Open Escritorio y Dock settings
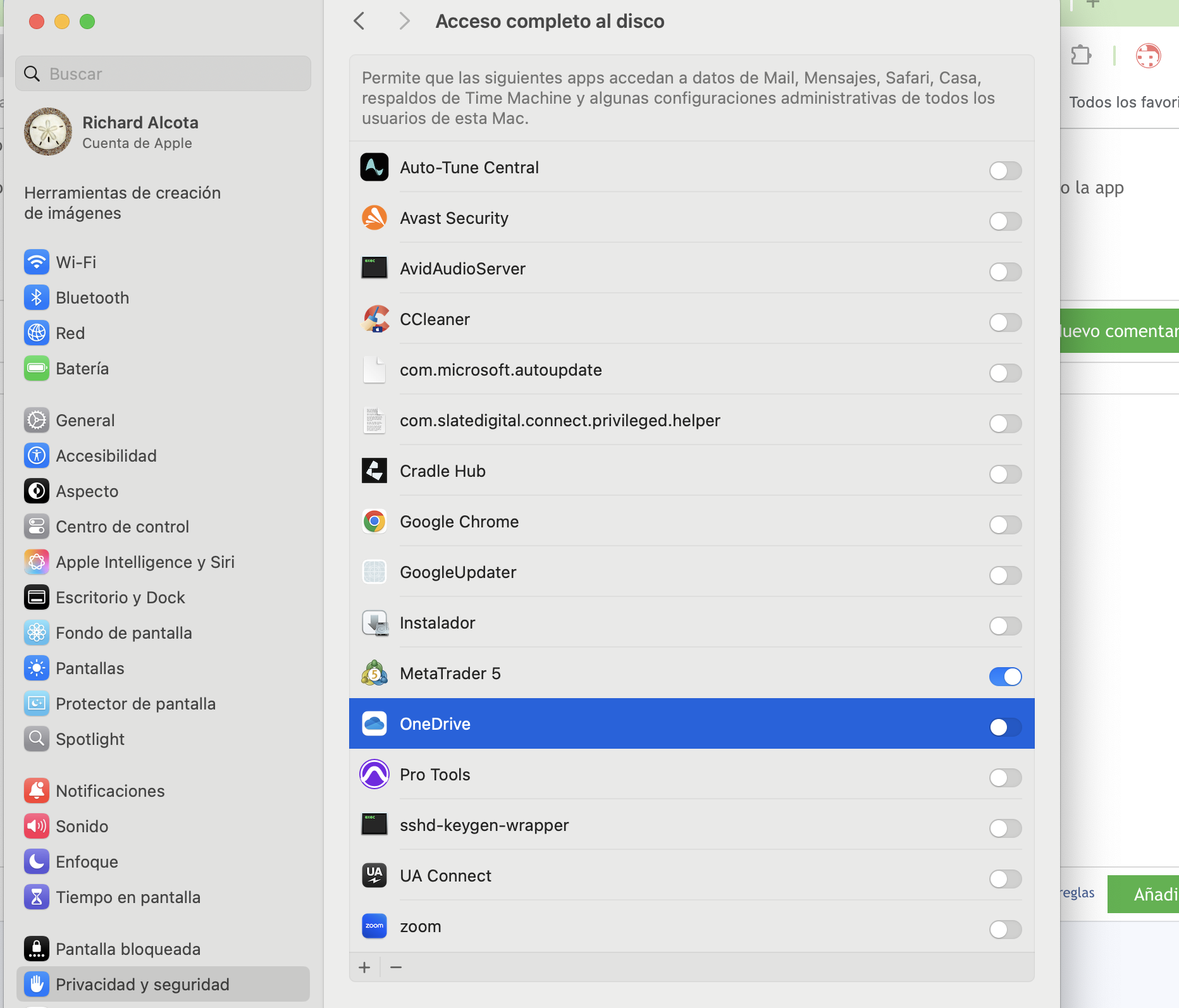 coord(163,598)
